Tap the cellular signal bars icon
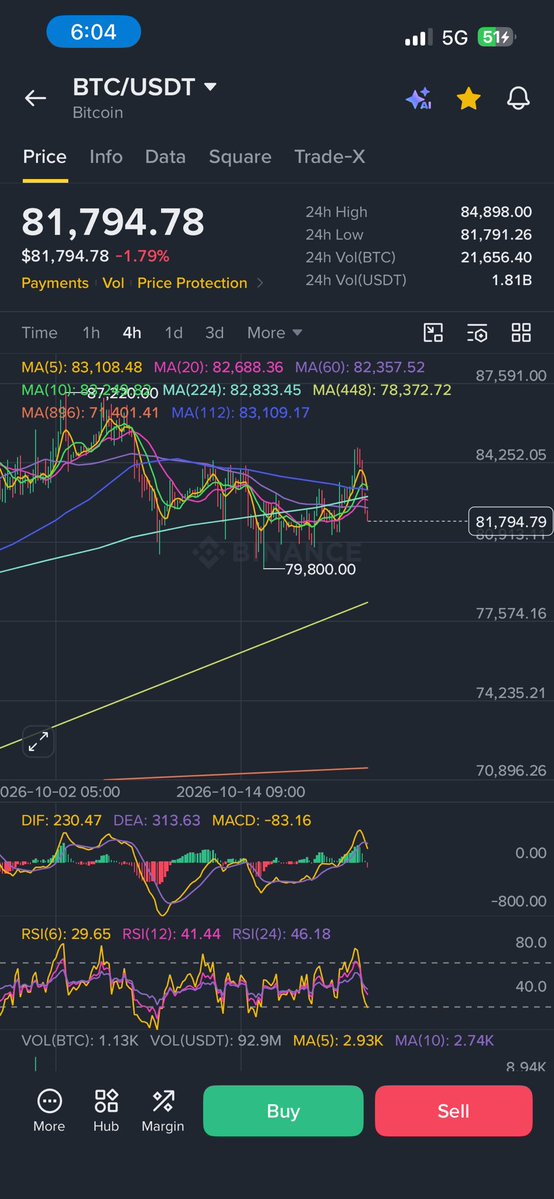The height and width of the screenshot is (1199, 554). [419, 37]
